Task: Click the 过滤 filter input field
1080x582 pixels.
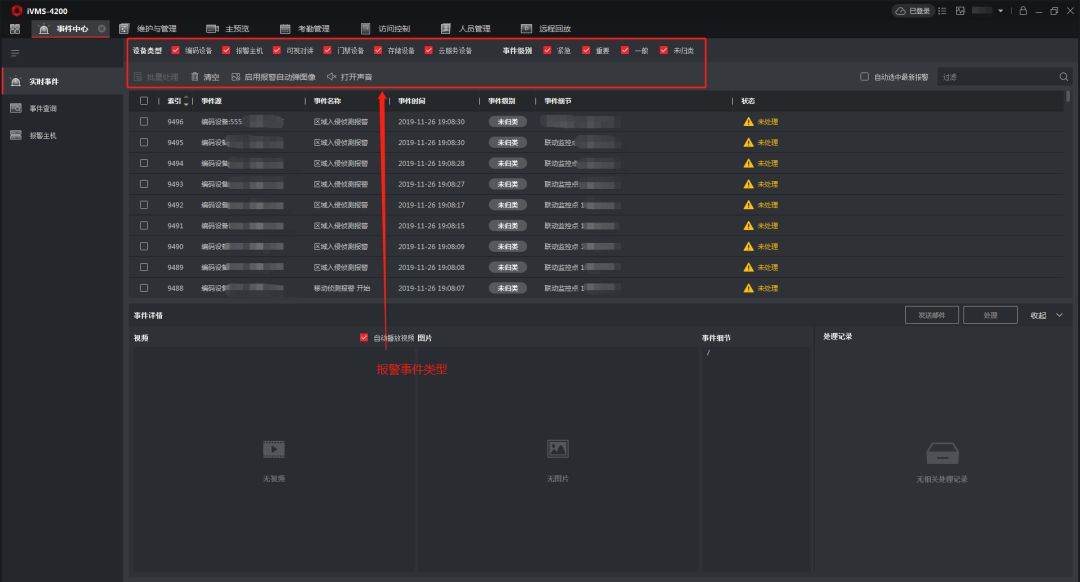Action: click(x=996, y=77)
